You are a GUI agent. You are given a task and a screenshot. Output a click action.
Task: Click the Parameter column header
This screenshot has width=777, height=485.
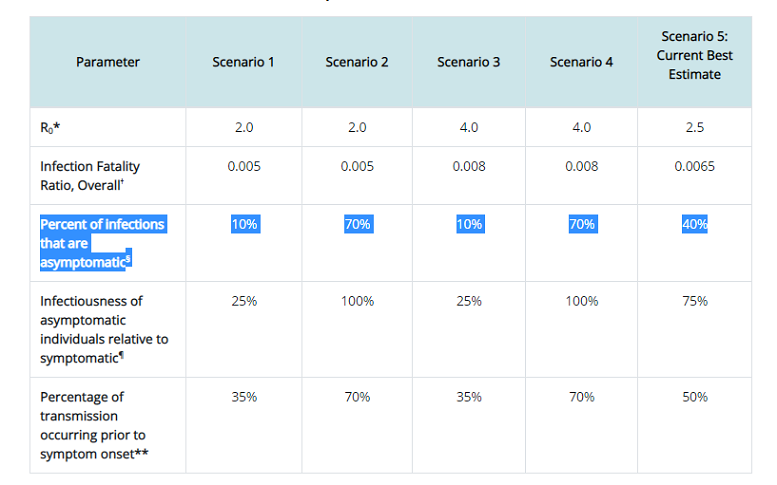[108, 62]
